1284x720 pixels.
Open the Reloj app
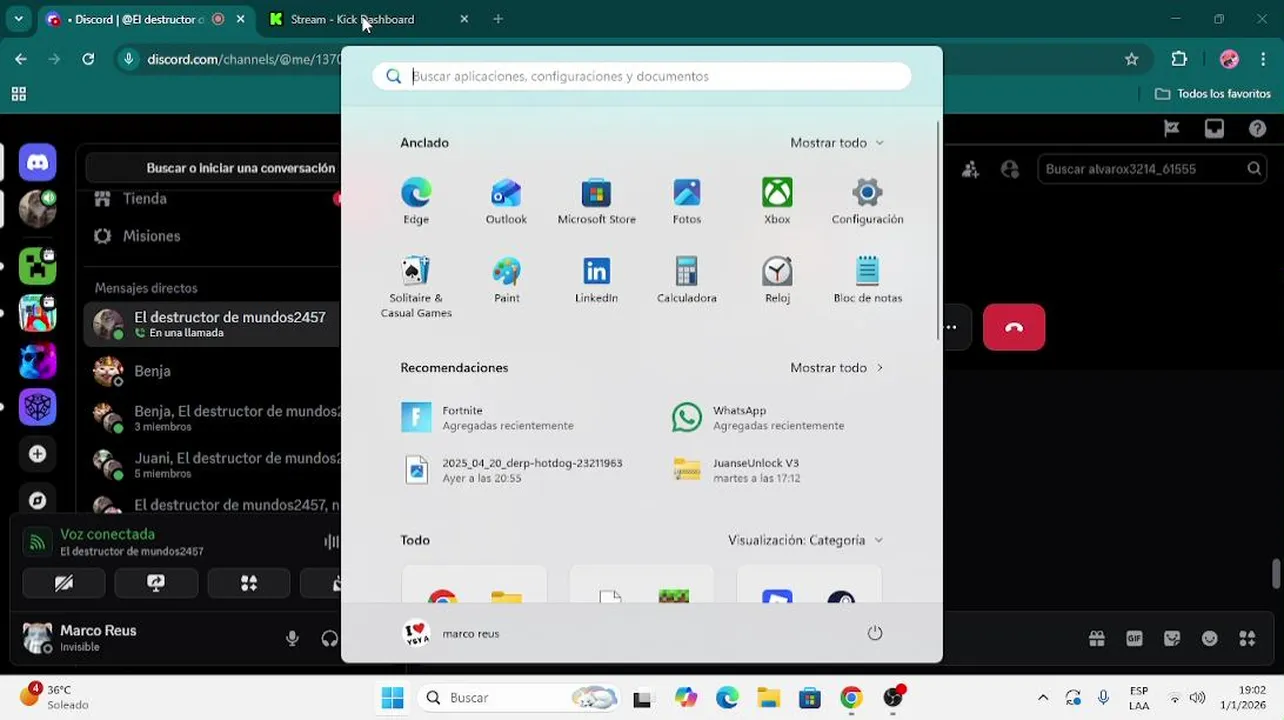(x=777, y=280)
